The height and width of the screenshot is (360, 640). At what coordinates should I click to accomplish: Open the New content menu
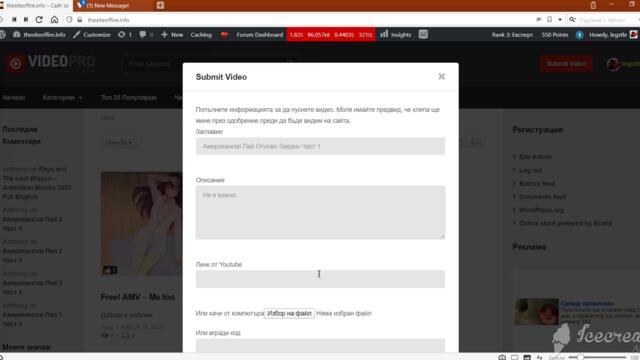(172, 35)
